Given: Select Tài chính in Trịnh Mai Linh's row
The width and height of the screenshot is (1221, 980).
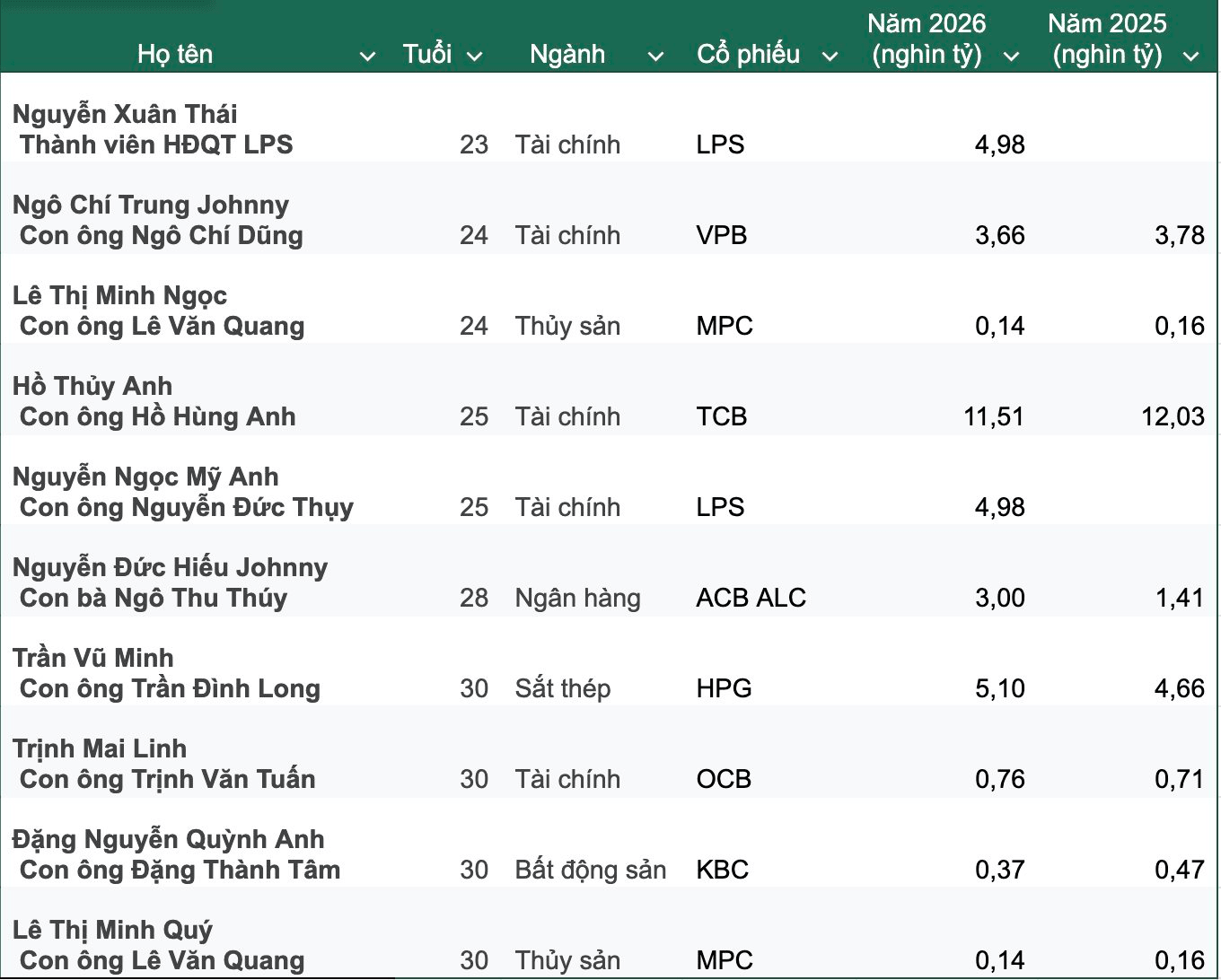Looking at the screenshot, I should click(567, 779).
